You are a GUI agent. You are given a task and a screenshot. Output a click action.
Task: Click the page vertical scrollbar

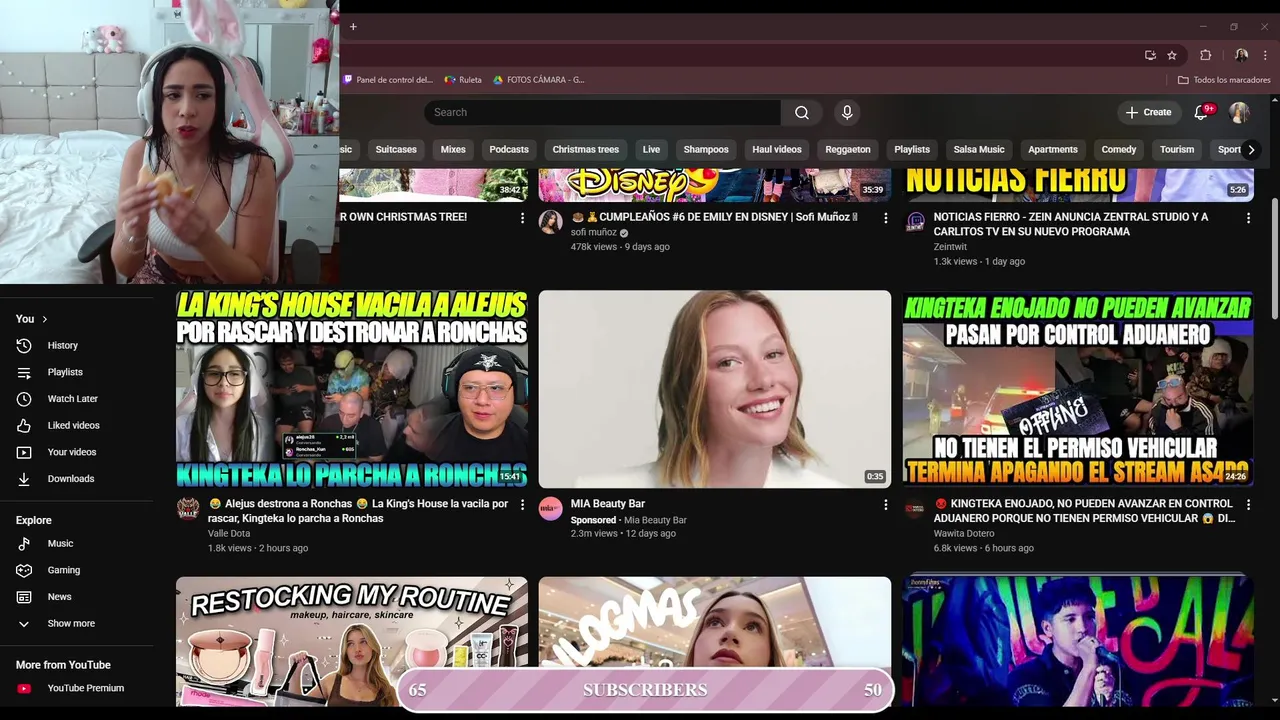coord(1274,260)
